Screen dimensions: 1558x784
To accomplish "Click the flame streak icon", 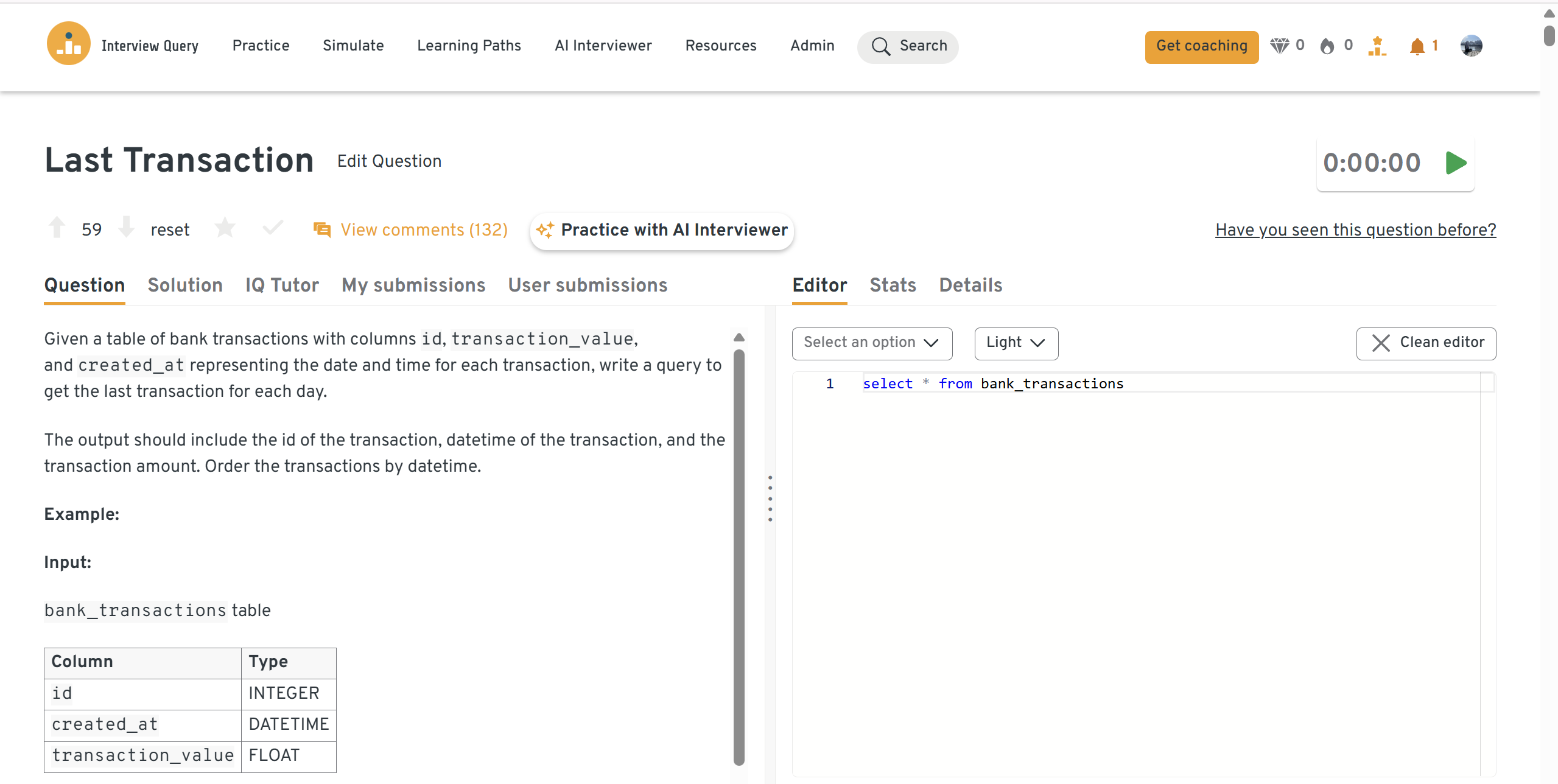I will coord(1327,46).
